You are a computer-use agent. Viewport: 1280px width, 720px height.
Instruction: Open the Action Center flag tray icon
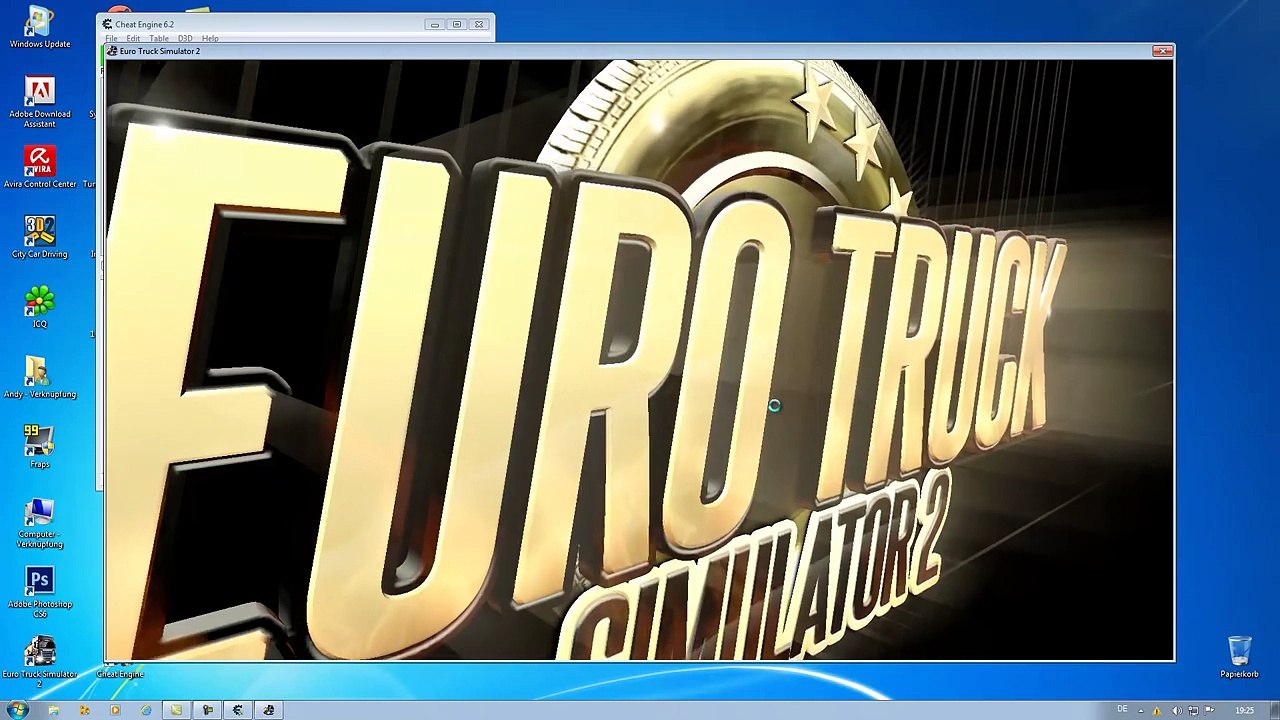click(1209, 710)
